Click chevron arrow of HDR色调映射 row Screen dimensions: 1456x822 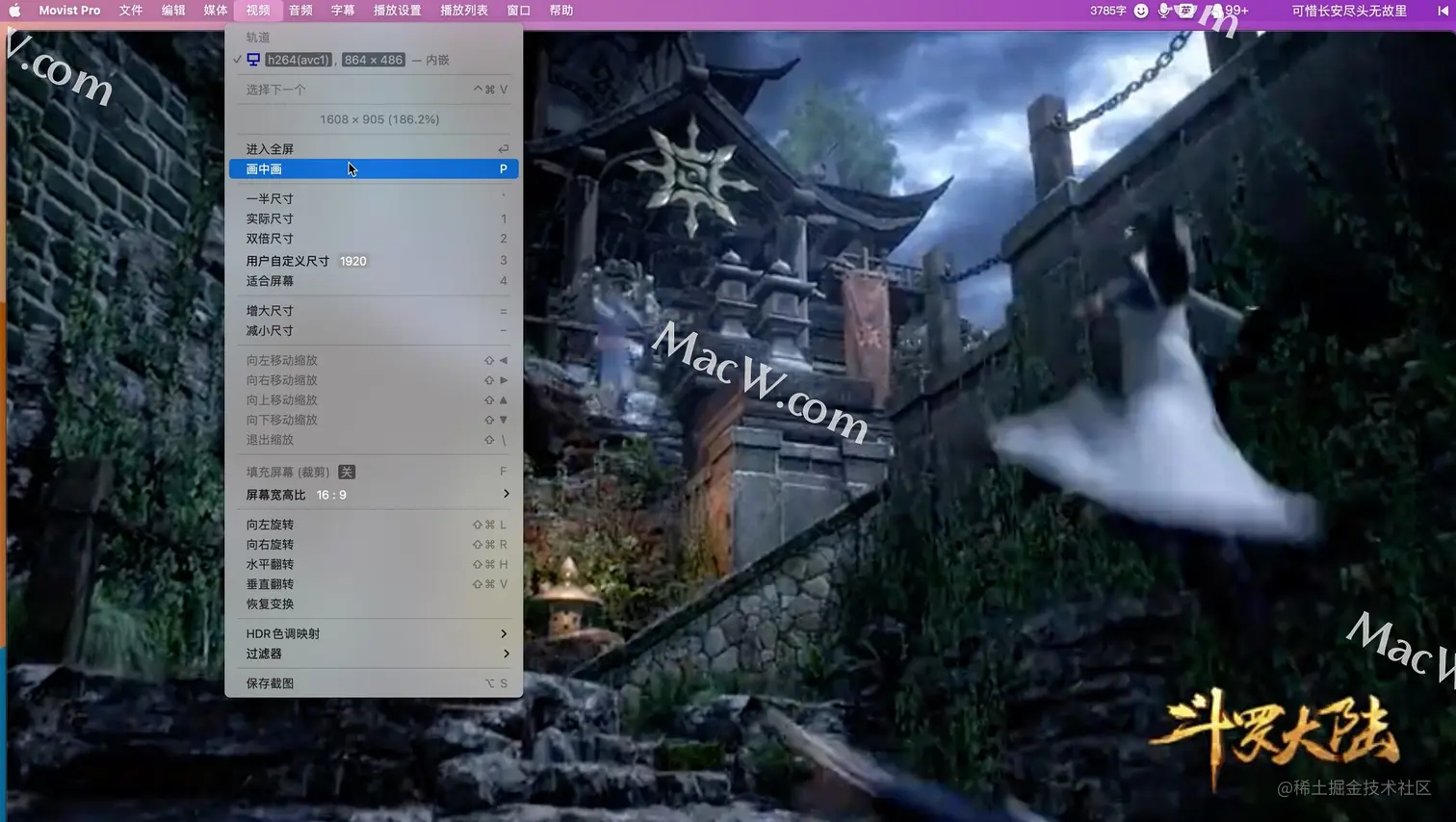[x=504, y=633]
